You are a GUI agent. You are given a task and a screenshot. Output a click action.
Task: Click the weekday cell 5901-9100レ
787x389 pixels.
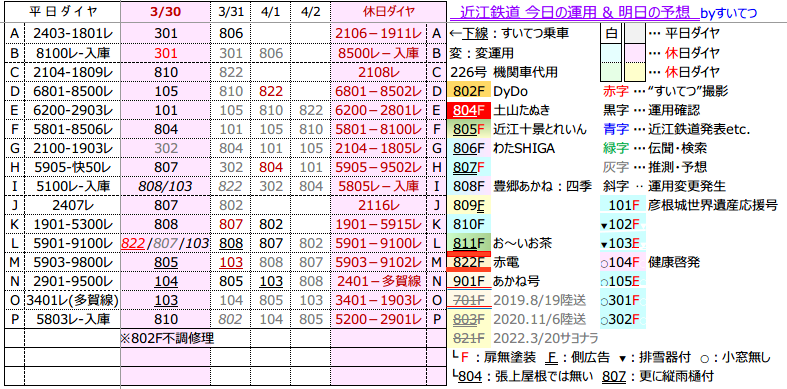pyautogui.click(x=73, y=243)
